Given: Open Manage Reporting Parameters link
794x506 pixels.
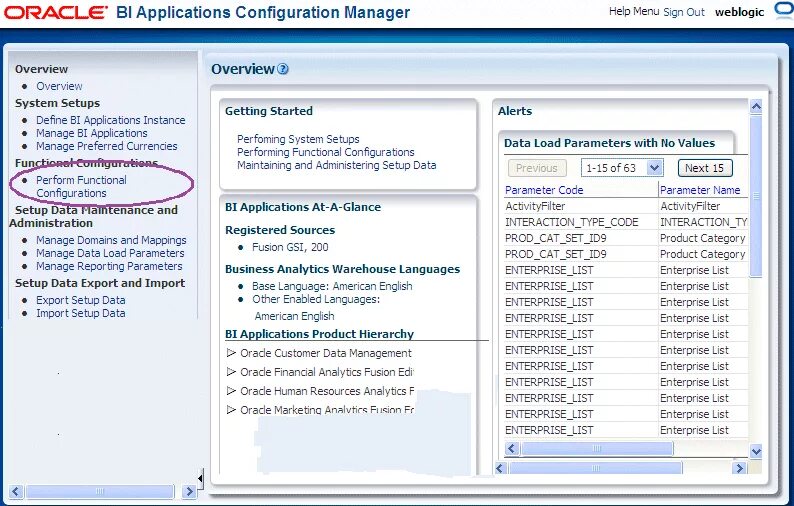Looking at the screenshot, I should [109, 266].
